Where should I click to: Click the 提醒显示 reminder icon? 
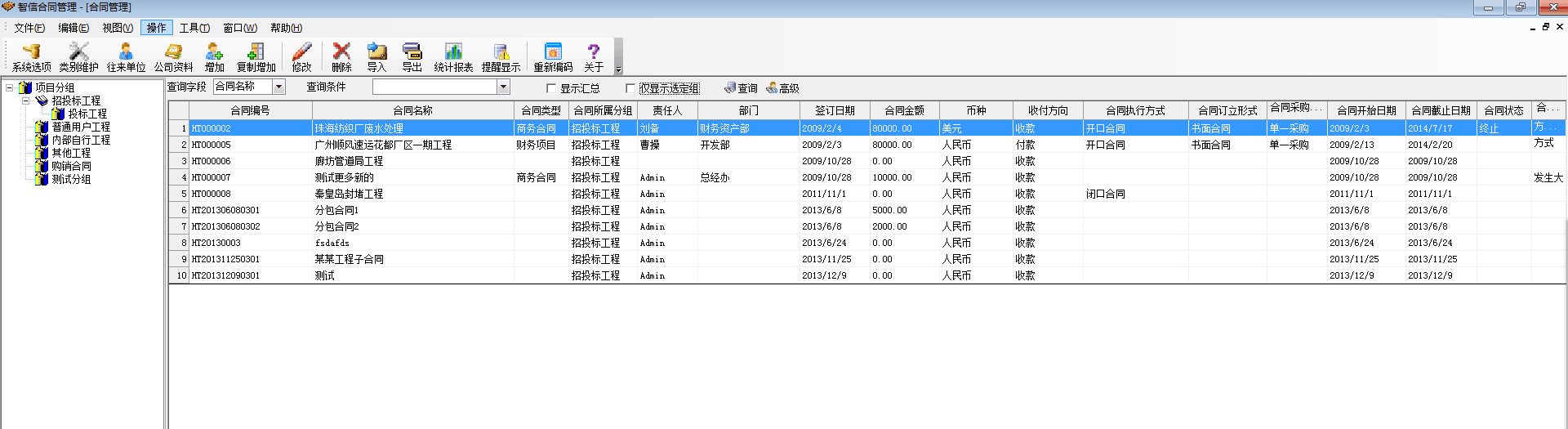click(x=501, y=56)
